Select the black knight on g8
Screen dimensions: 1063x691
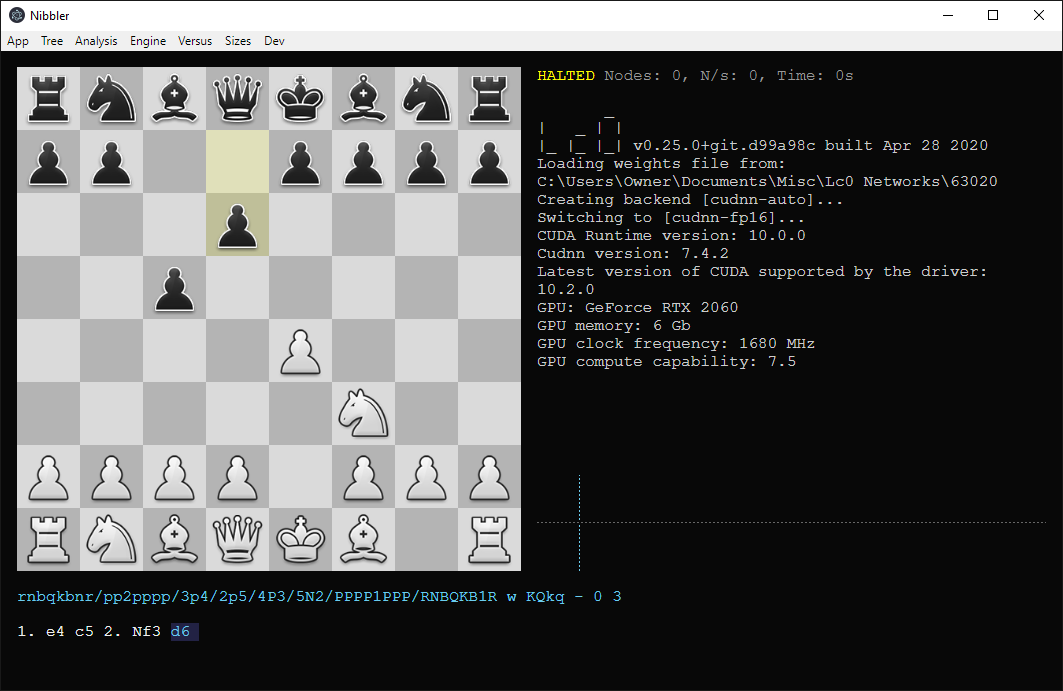click(x=426, y=97)
